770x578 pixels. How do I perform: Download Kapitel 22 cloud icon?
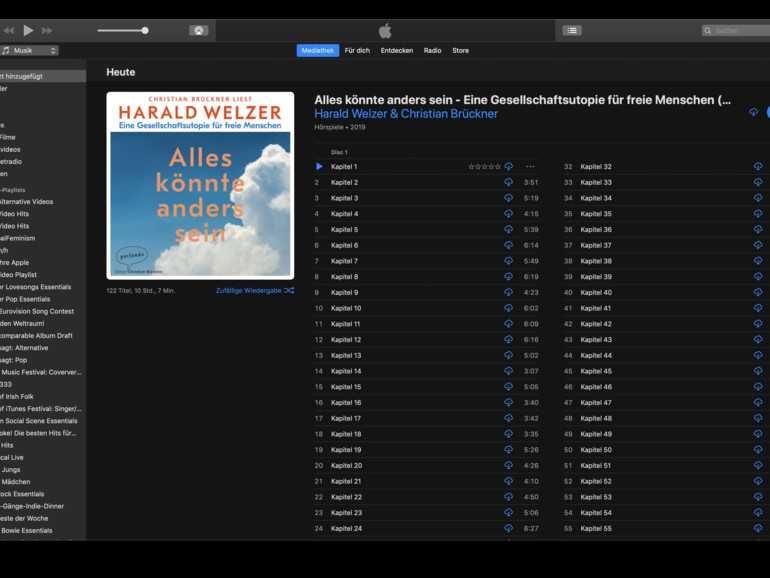pos(509,496)
